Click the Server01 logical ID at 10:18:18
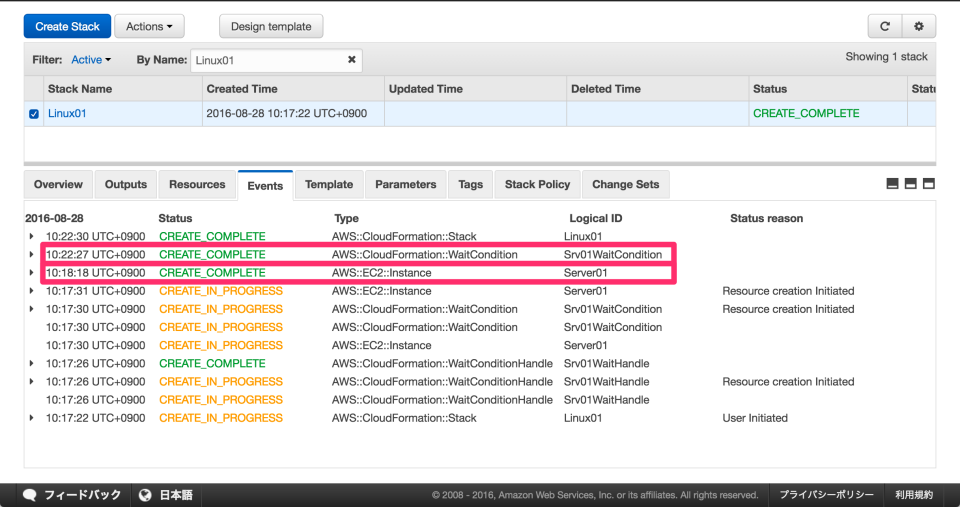960x507 pixels. (x=585, y=272)
